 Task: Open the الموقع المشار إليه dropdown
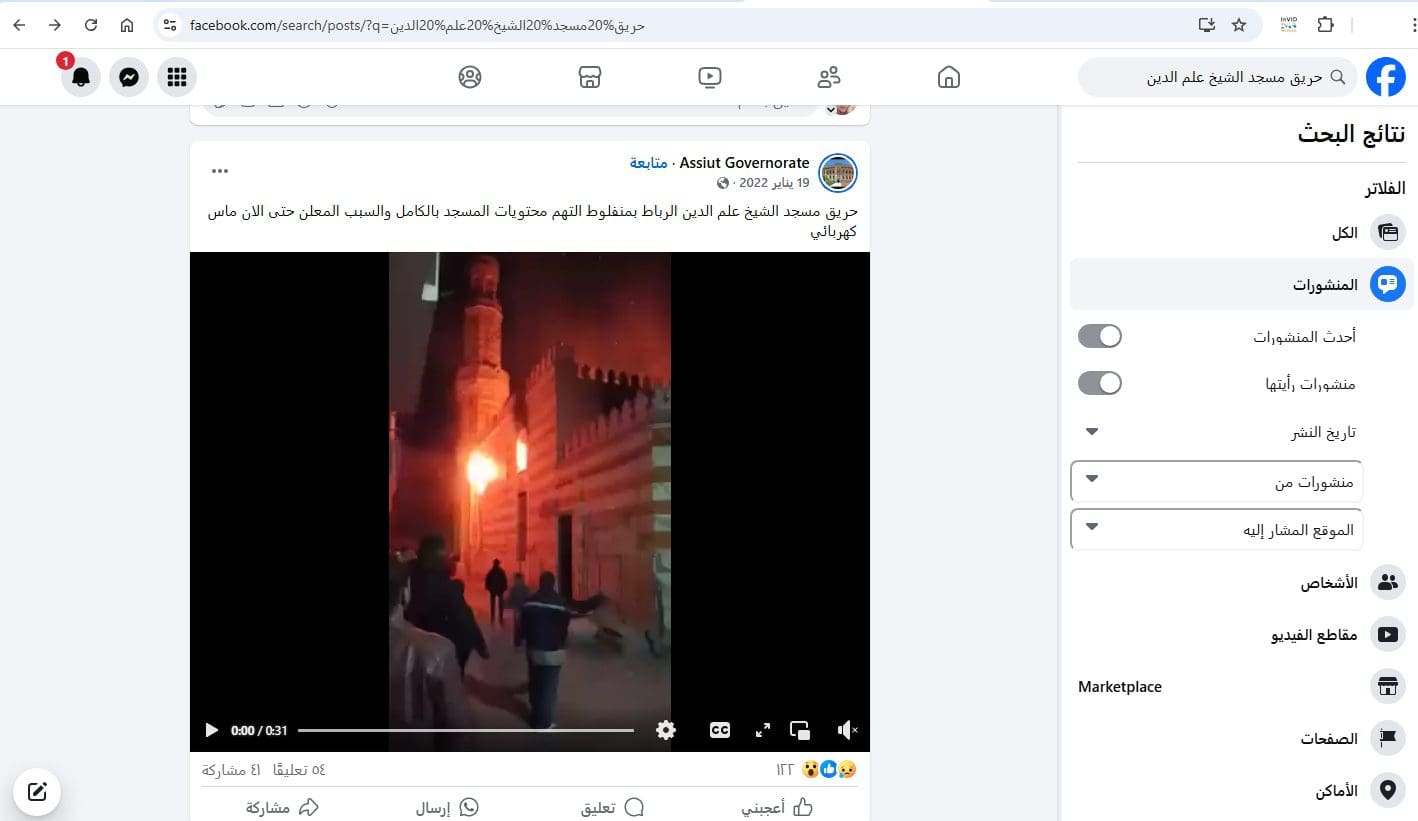1217,529
